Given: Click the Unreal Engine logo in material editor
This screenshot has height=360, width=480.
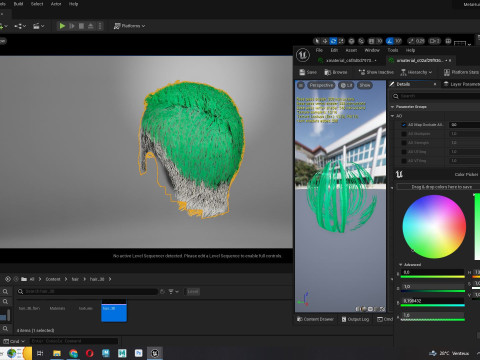Looking at the screenshot, I should tap(303, 55).
